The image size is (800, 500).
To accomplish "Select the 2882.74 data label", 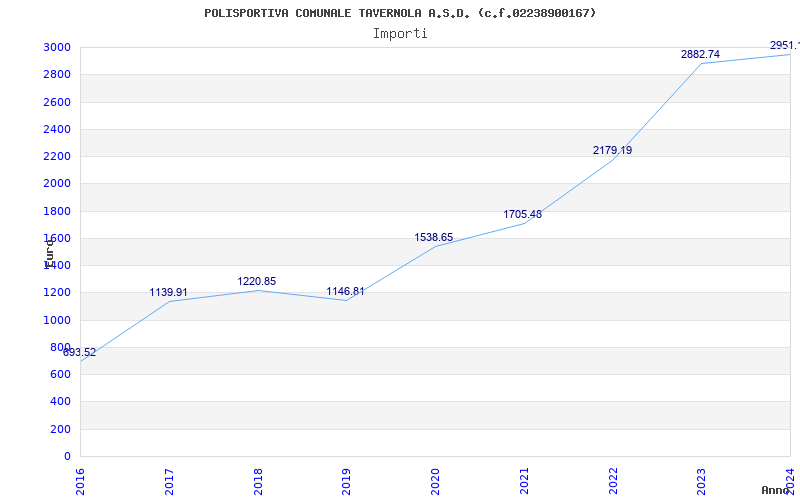I will tap(701, 54).
